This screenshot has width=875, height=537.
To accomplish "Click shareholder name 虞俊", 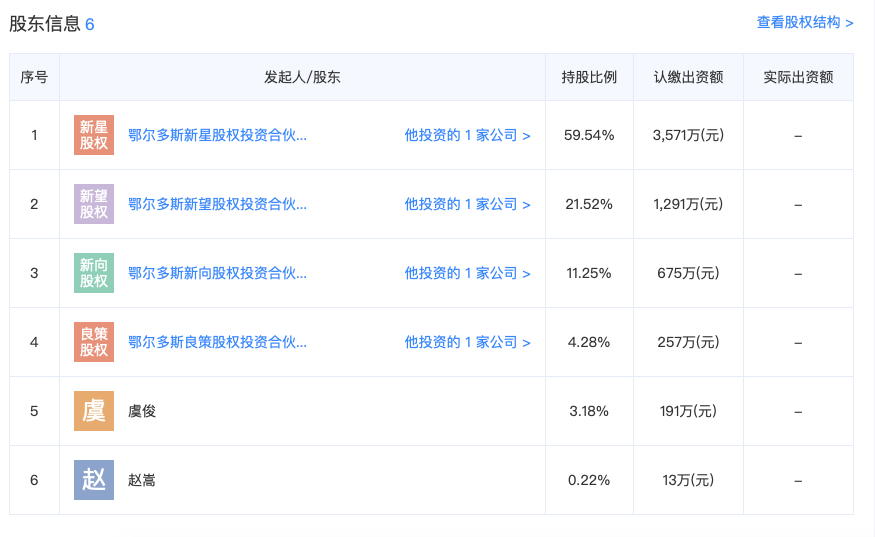I will coord(142,411).
